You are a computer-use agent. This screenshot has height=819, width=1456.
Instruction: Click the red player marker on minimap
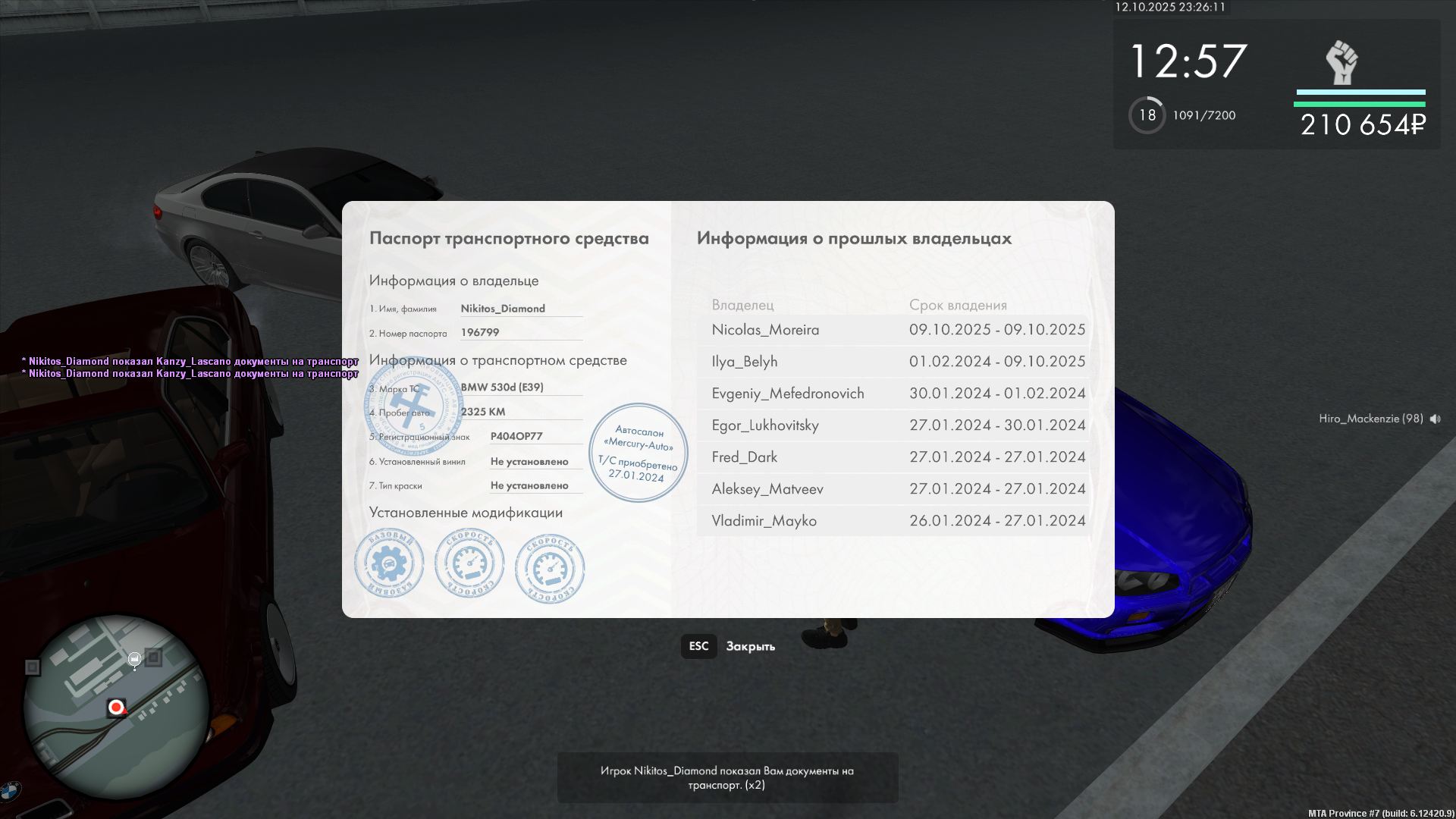[116, 708]
